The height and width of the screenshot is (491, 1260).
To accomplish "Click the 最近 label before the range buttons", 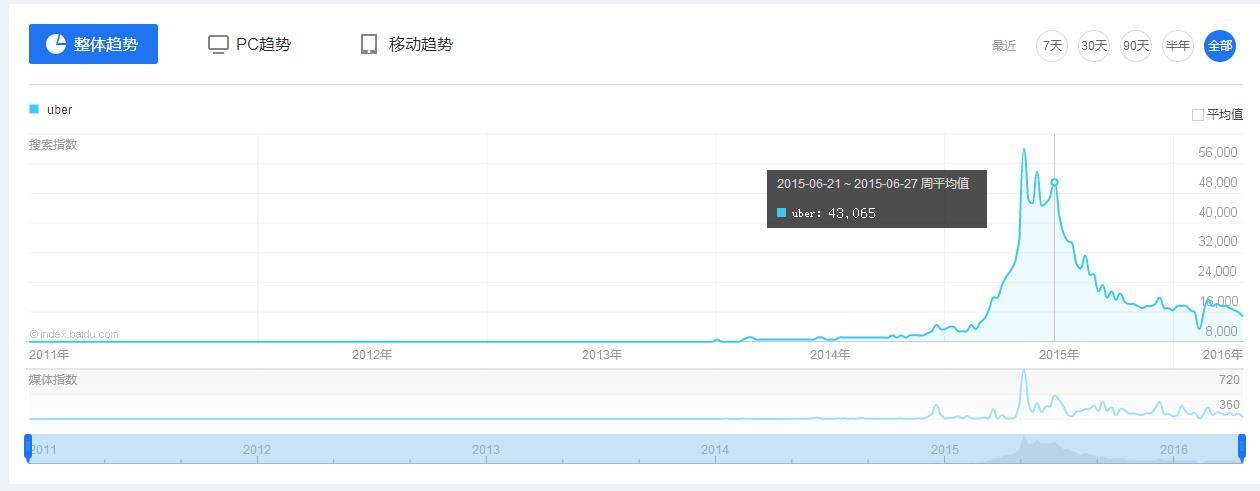I will (1004, 46).
